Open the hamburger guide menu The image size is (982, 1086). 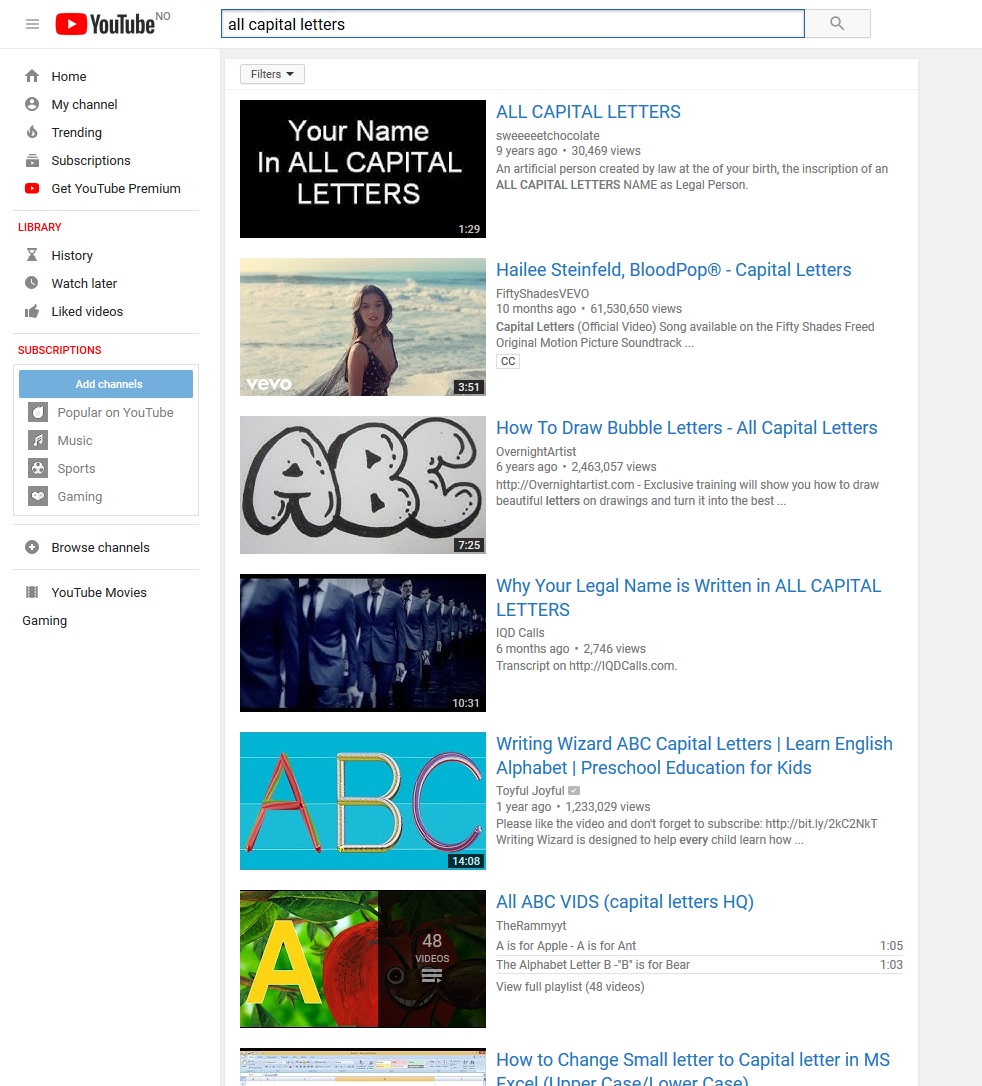click(32, 24)
